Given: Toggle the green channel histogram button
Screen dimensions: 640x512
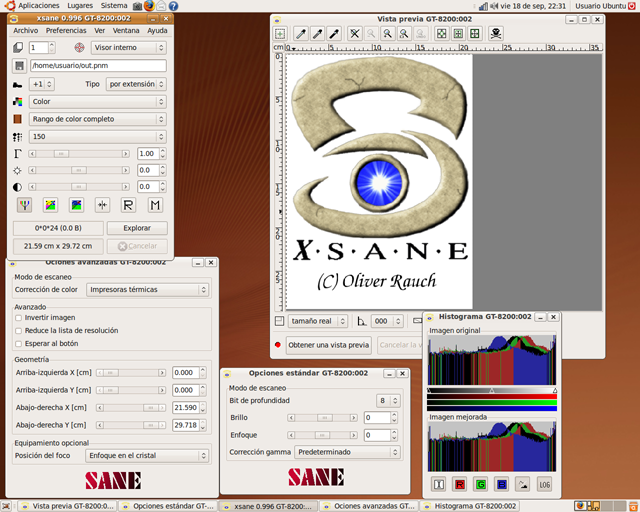Looking at the screenshot, I should tap(481, 484).
